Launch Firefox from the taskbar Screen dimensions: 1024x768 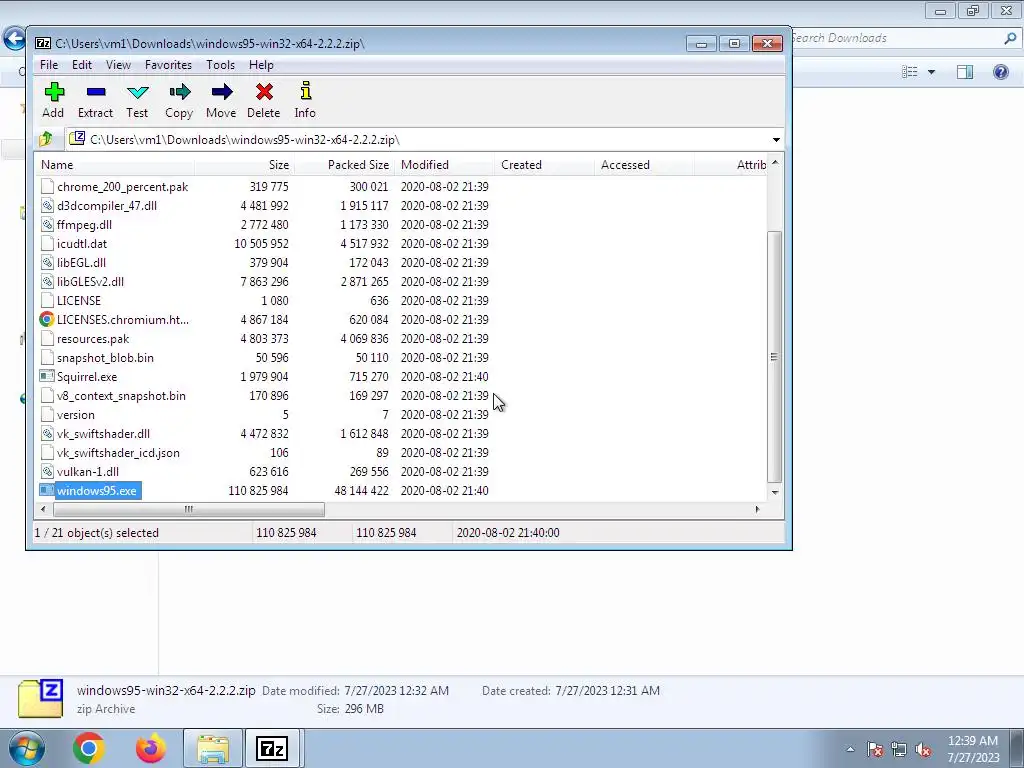pyautogui.click(x=150, y=748)
